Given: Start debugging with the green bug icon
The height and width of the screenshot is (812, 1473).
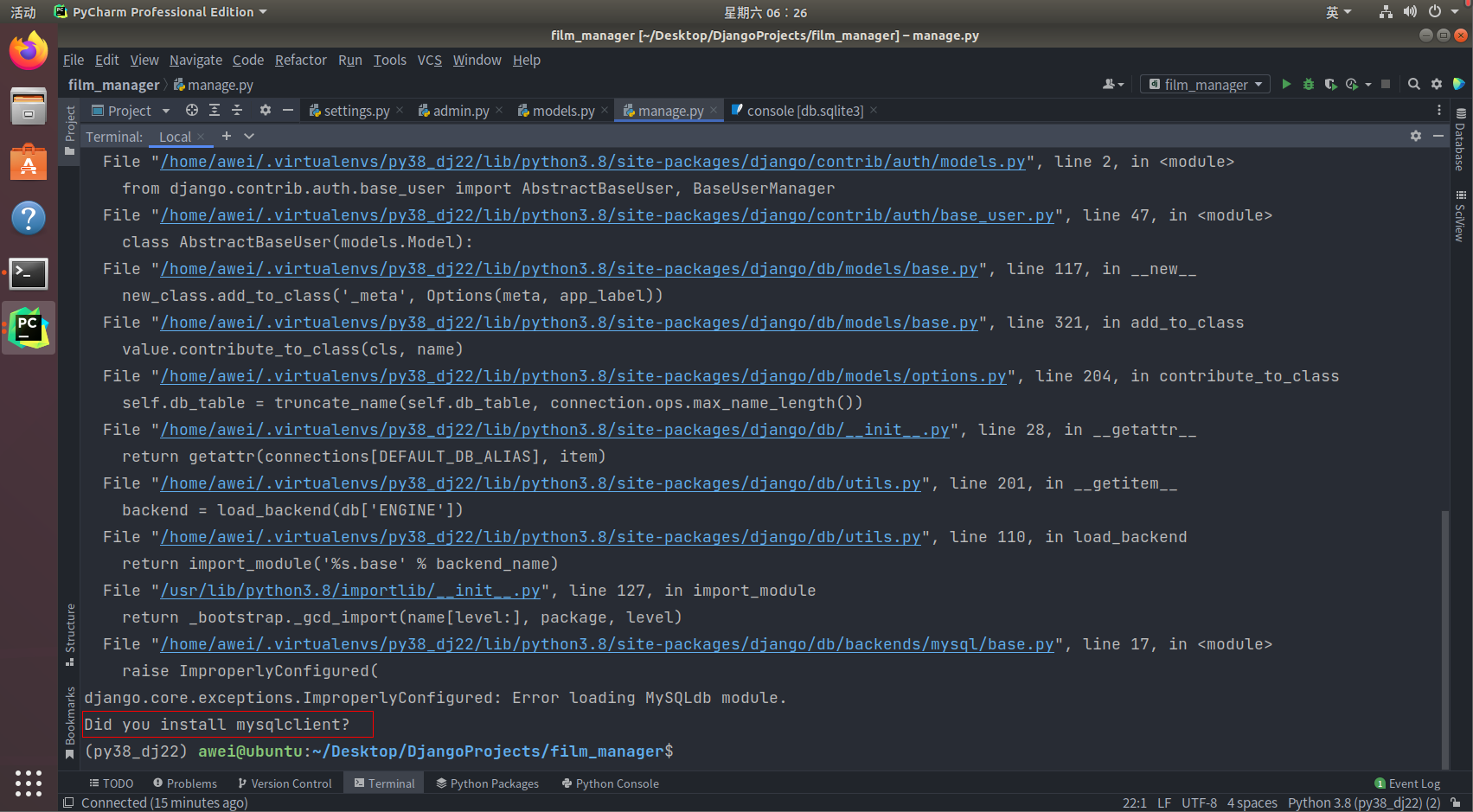Looking at the screenshot, I should (x=1309, y=84).
